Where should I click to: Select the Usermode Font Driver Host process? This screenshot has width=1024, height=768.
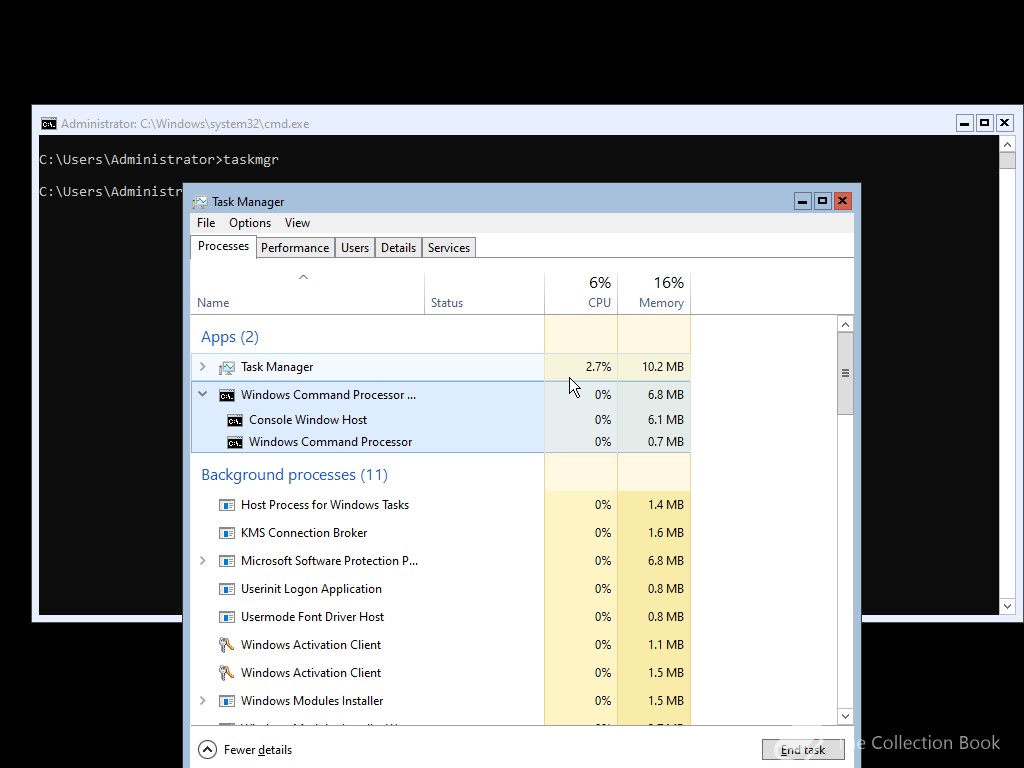coord(441,617)
